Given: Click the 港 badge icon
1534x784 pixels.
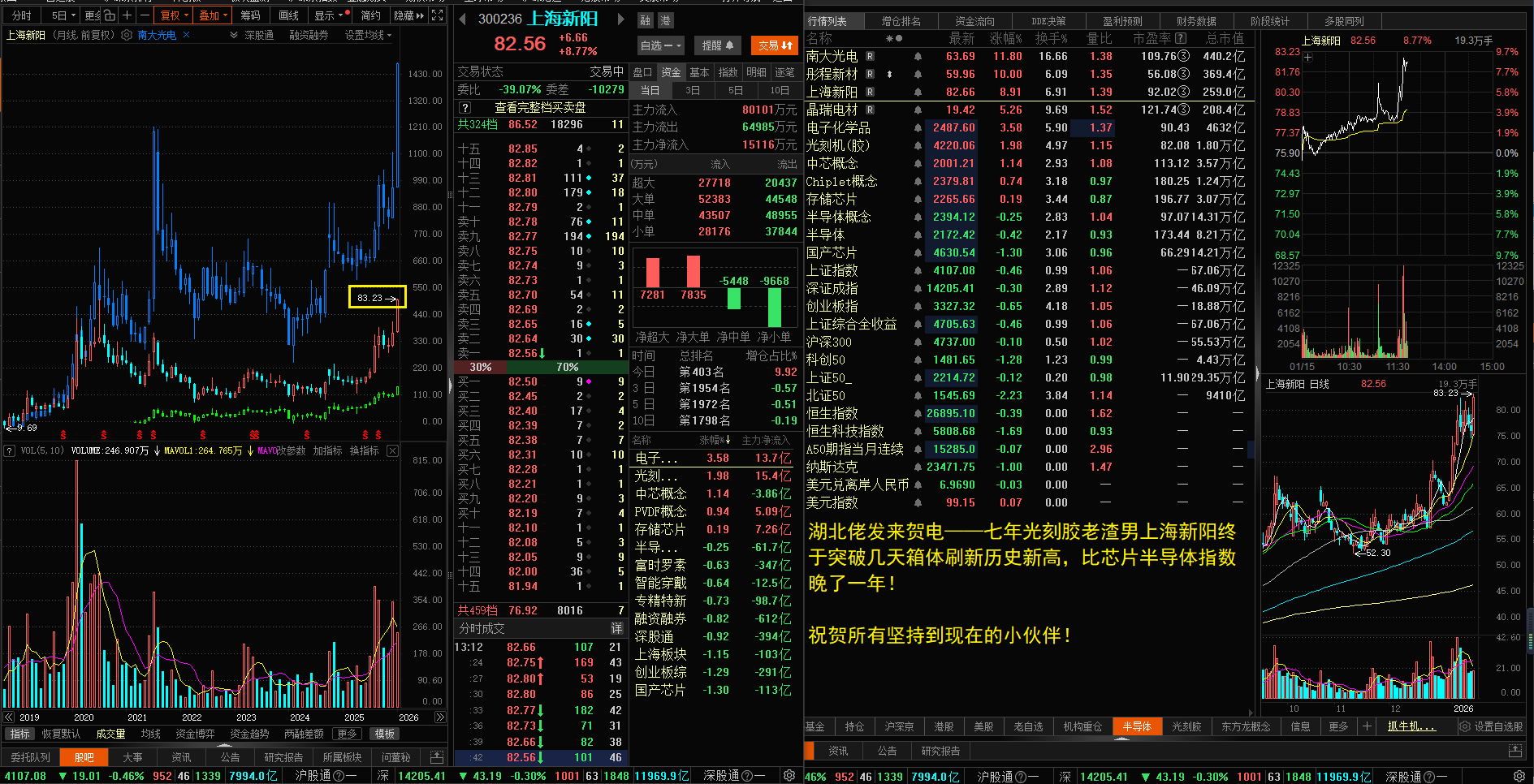Looking at the screenshot, I should coord(665,20).
